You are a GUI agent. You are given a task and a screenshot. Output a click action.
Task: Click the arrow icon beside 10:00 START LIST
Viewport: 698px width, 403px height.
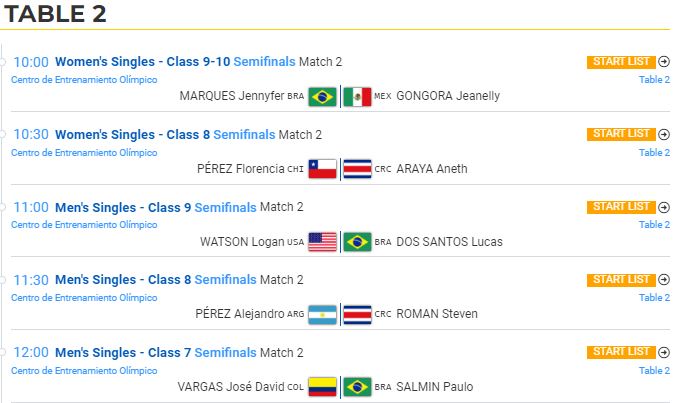click(x=664, y=61)
